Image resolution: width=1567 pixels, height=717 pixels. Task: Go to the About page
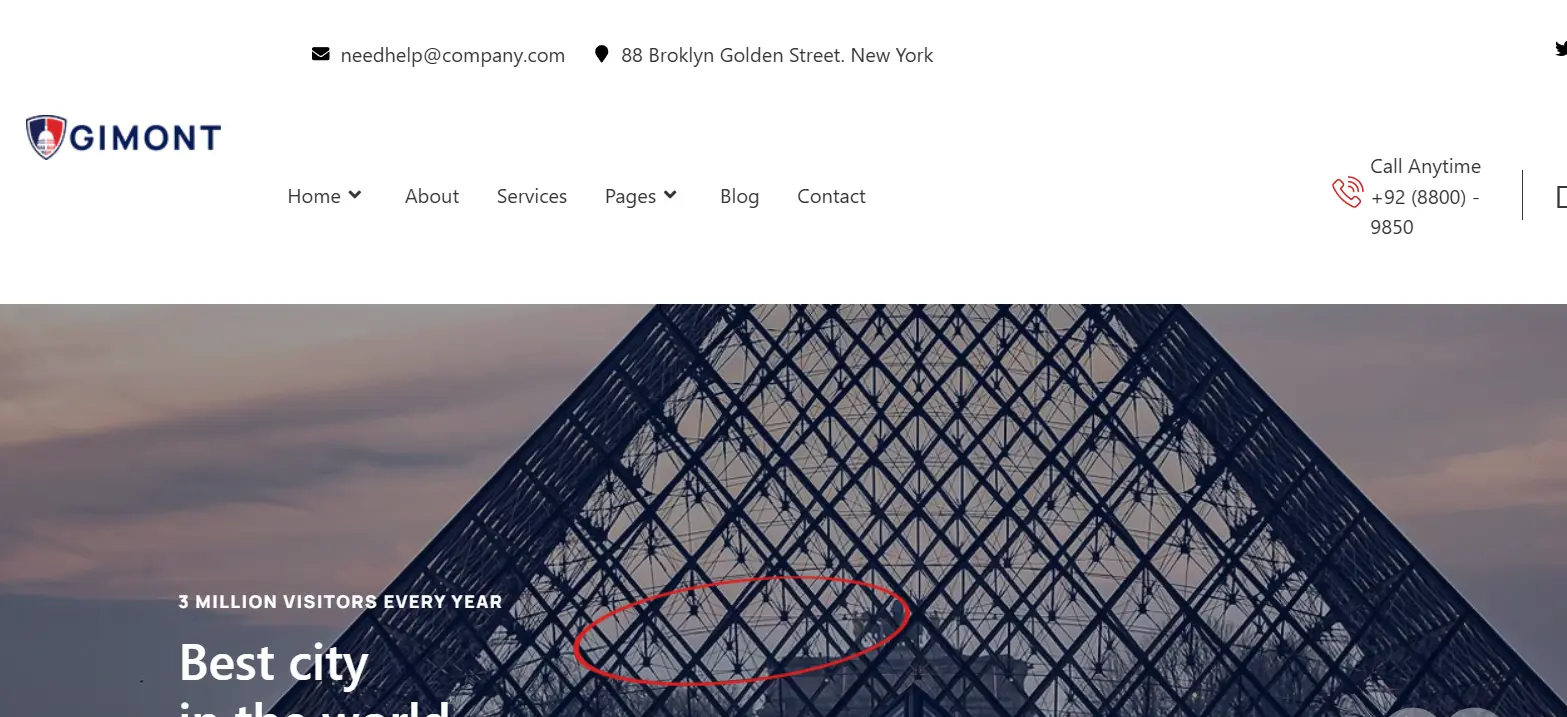coord(432,196)
